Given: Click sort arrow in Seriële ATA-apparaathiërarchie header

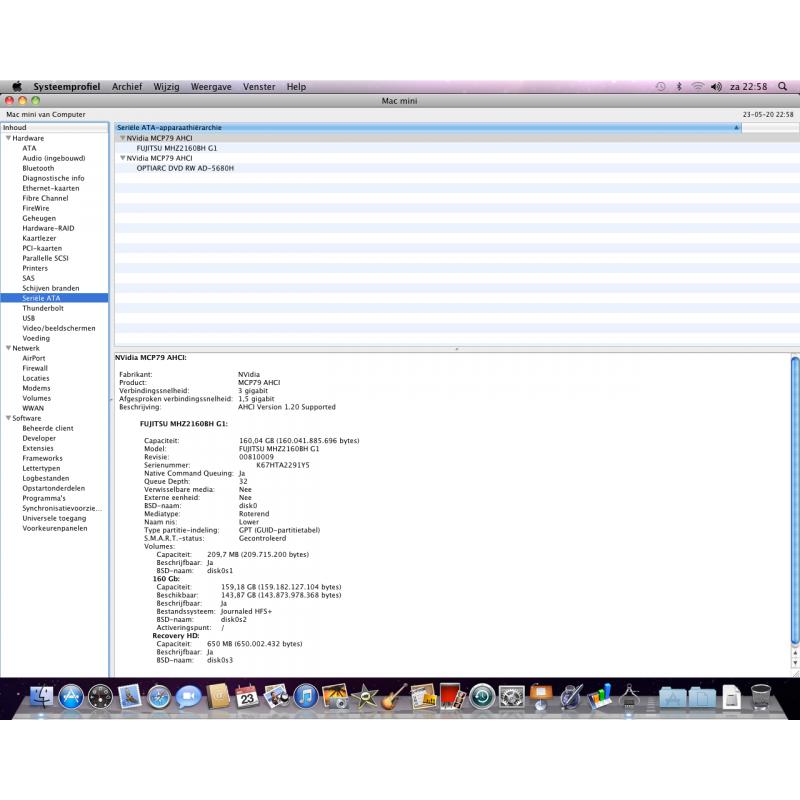Looking at the screenshot, I should tap(736, 128).
